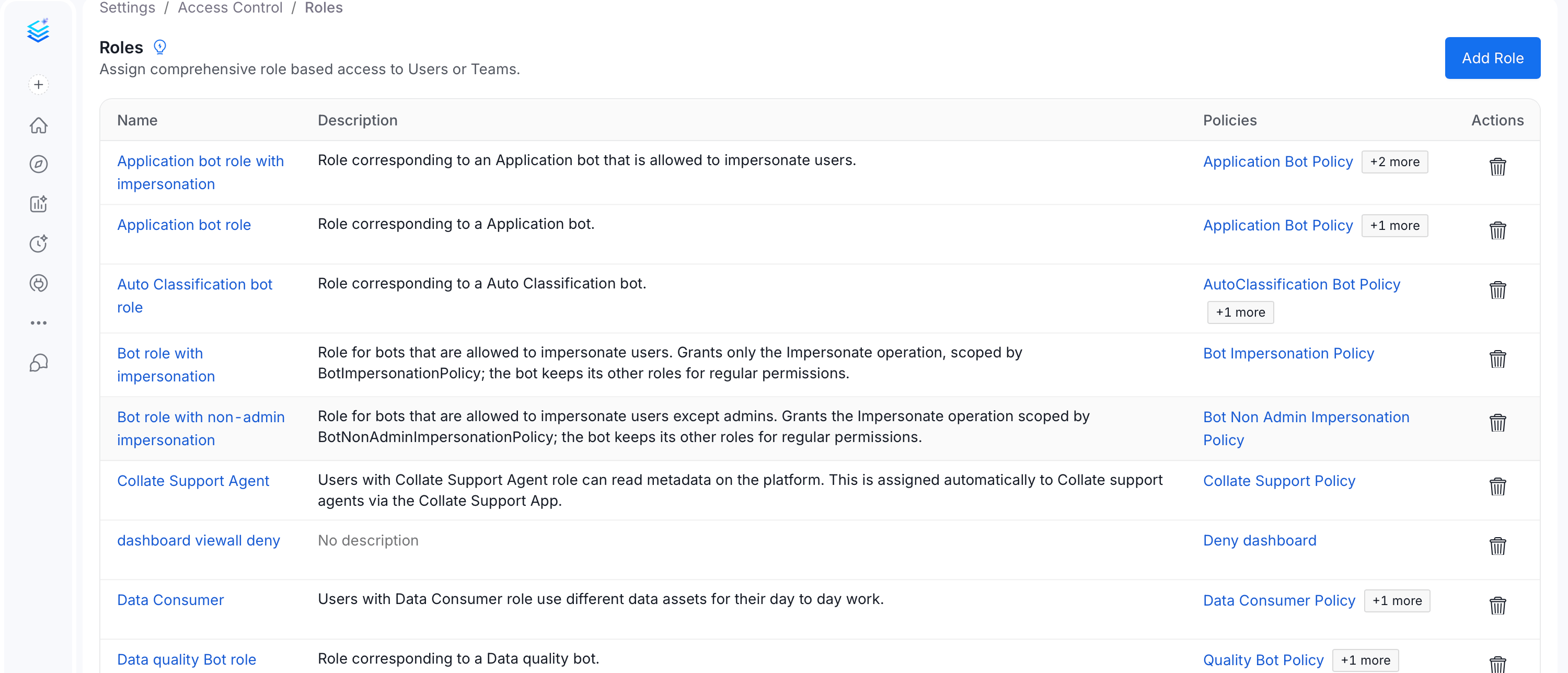The height and width of the screenshot is (673, 1568).
Task: Open Auto Classification bot role
Action: point(195,296)
